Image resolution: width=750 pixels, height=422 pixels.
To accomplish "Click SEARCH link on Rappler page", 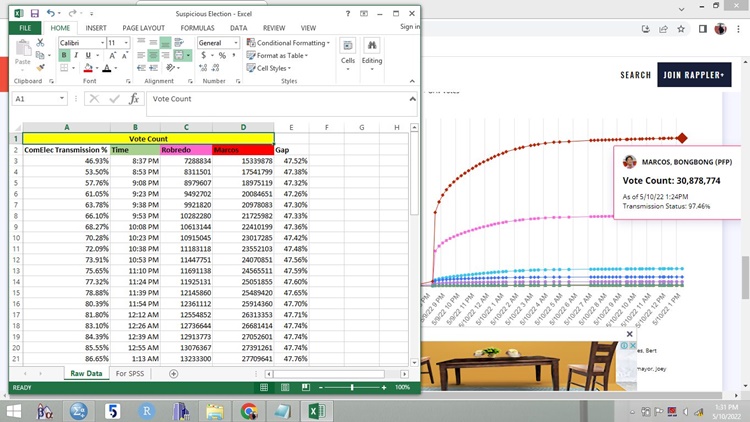I will (636, 75).
